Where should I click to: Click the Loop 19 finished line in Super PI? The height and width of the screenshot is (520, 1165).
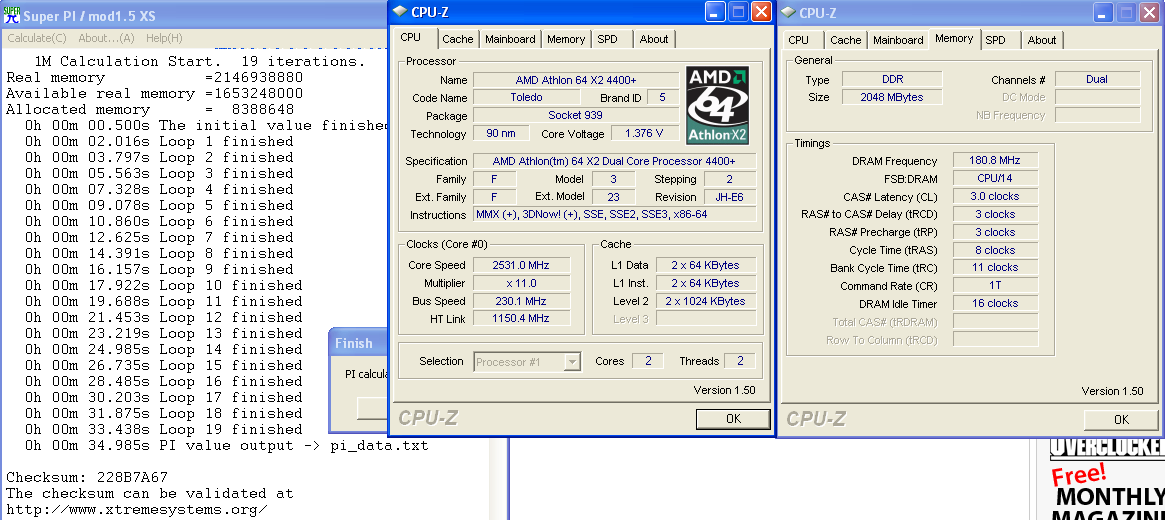[163, 429]
